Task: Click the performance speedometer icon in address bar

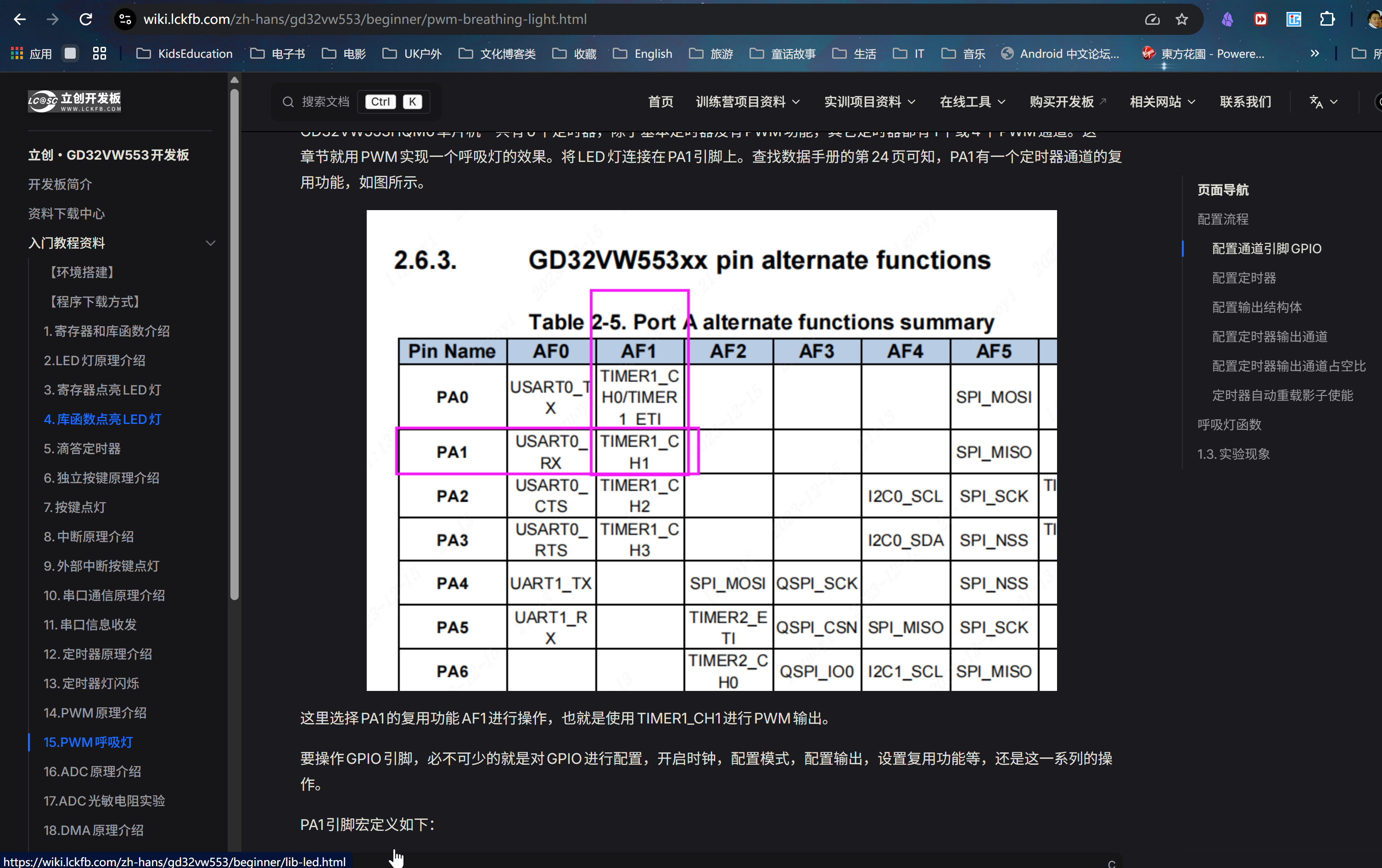Action: tap(1153, 20)
